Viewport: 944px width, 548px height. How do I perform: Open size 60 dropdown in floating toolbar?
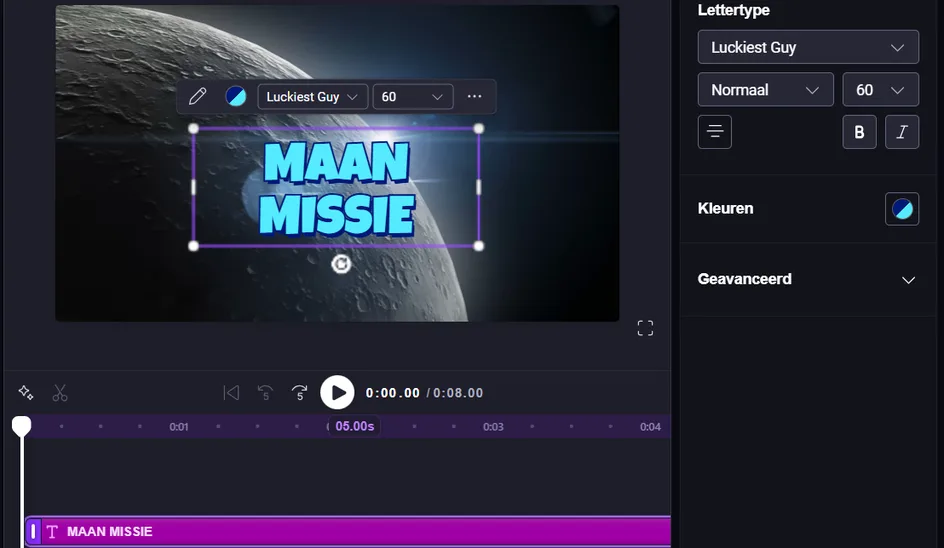pos(413,97)
